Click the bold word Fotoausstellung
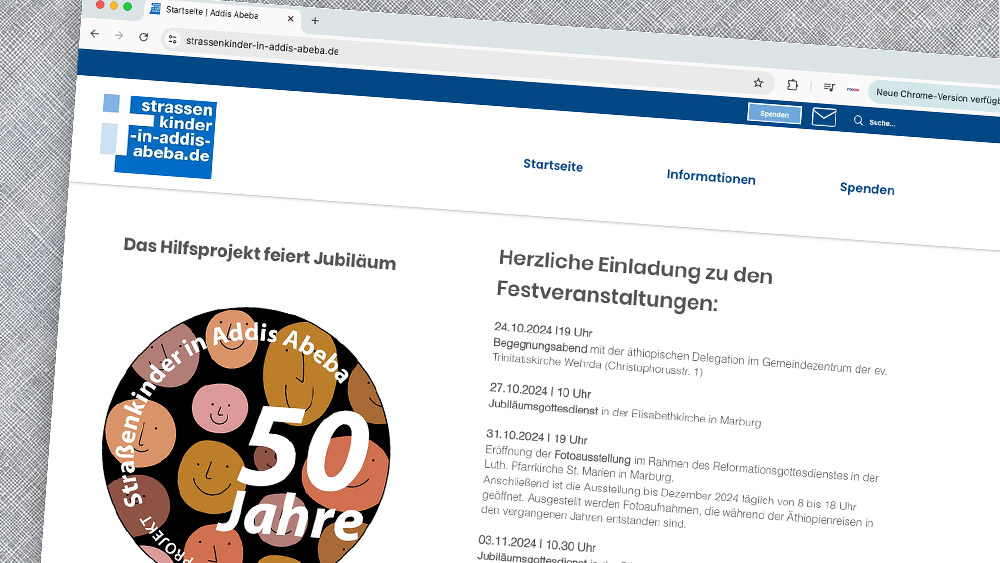This screenshot has width=1000, height=563. pos(592,457)
